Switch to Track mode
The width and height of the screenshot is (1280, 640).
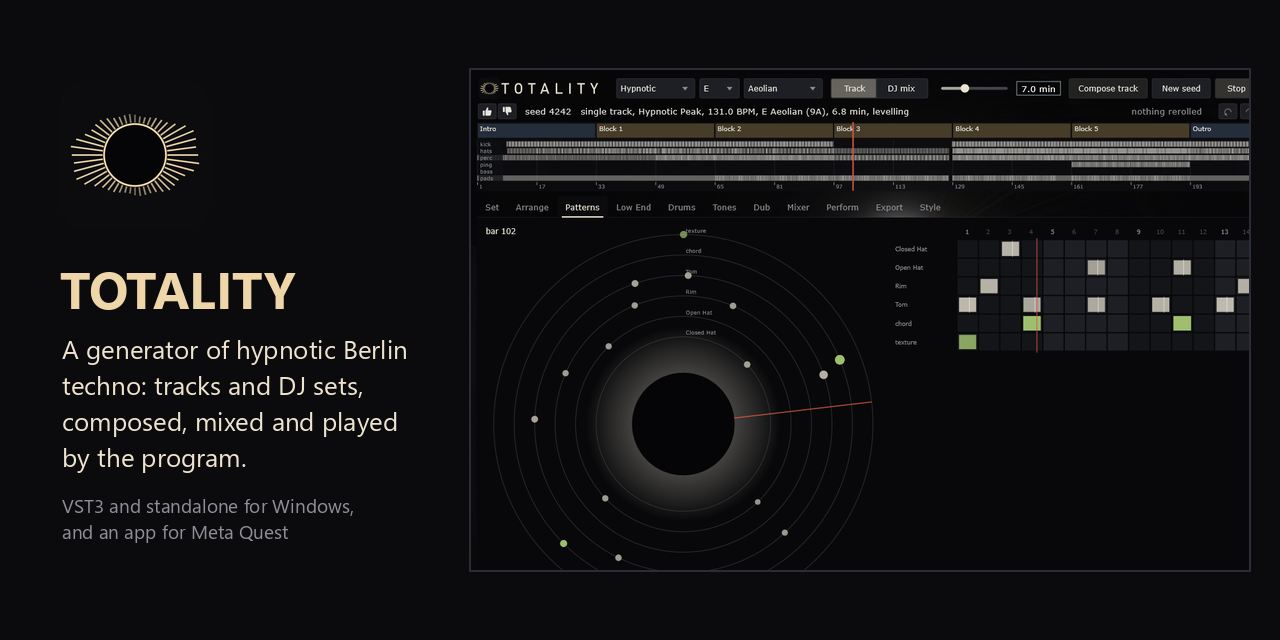(x=854, y=88)
